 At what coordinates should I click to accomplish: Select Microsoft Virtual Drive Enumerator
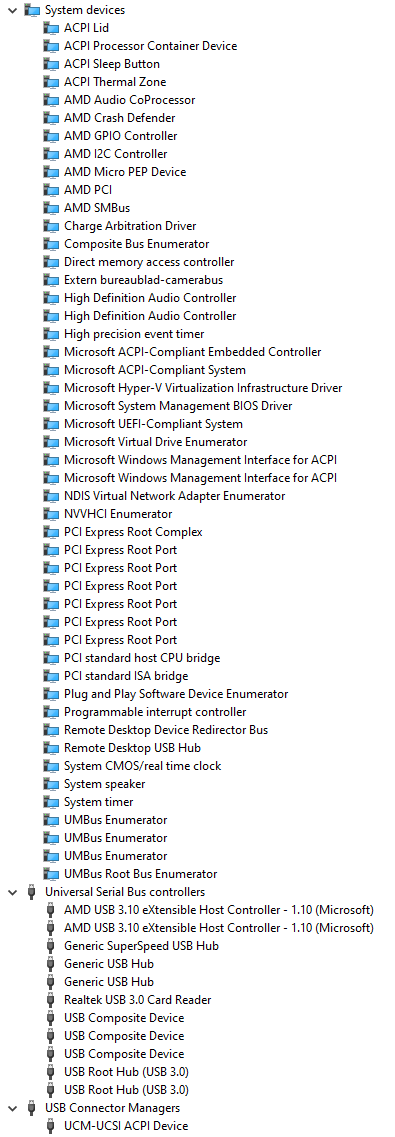pyautogui.click(x=155, y=442)
